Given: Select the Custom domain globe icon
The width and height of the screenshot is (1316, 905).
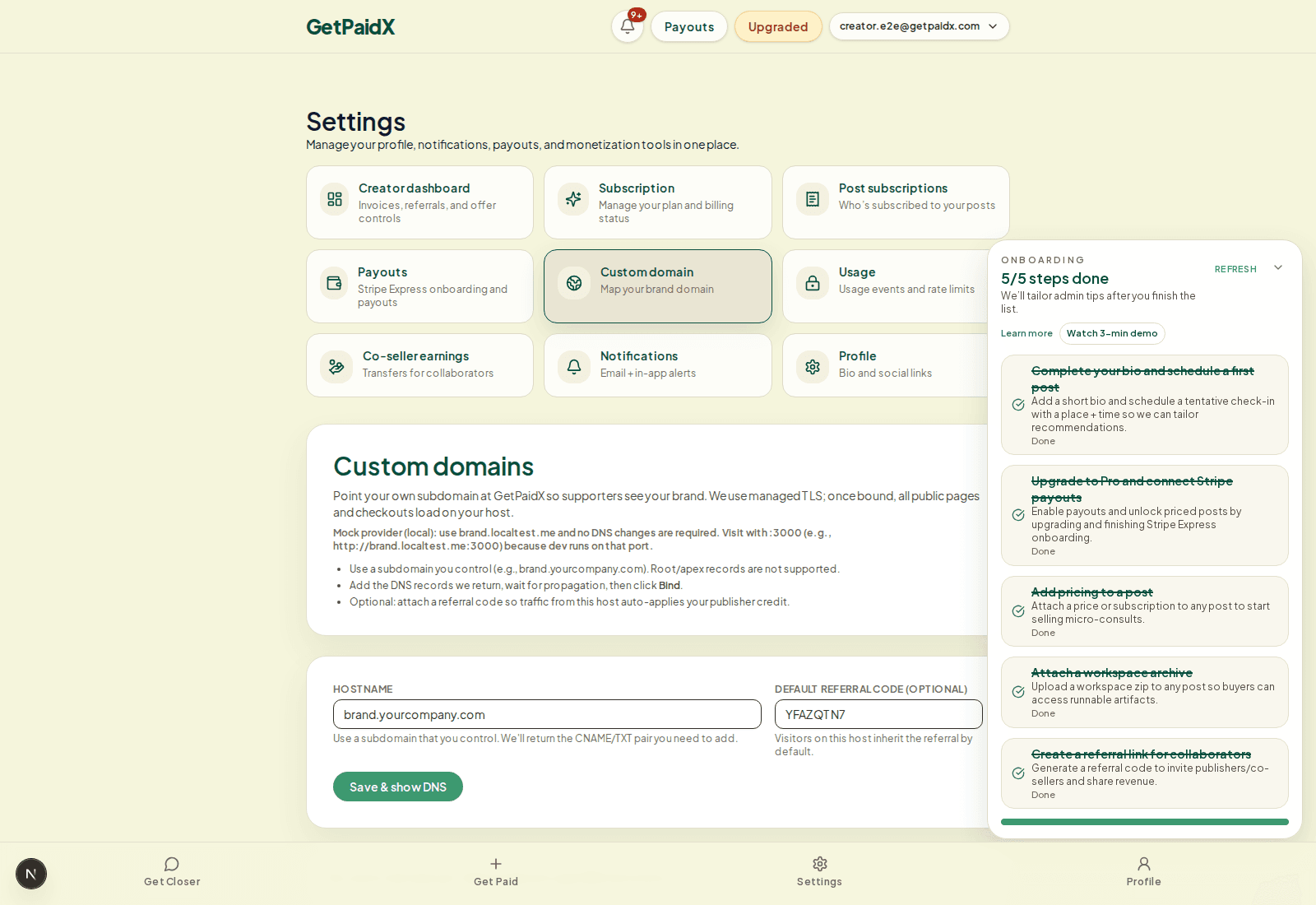Looking at the screenshot, I should [573, 282].
